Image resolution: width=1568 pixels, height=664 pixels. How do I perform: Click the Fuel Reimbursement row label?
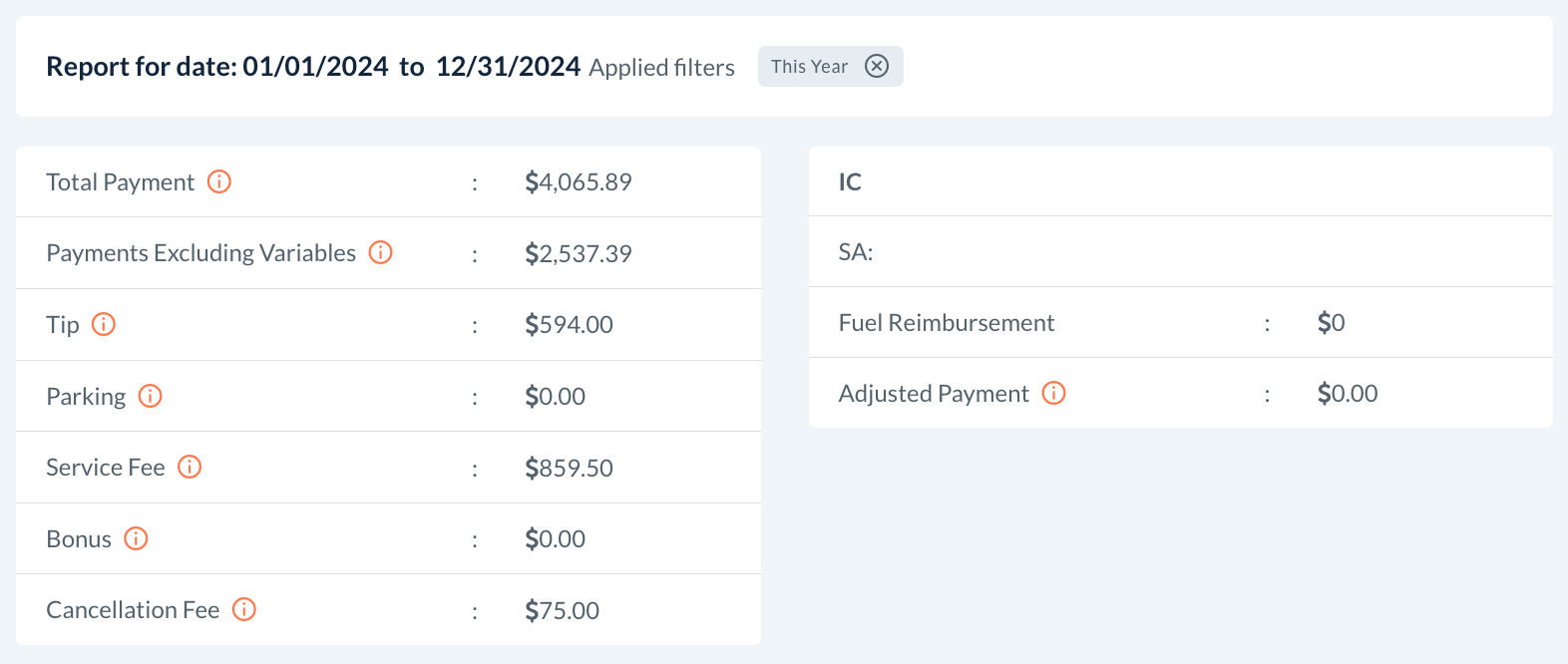pos(946,323)
